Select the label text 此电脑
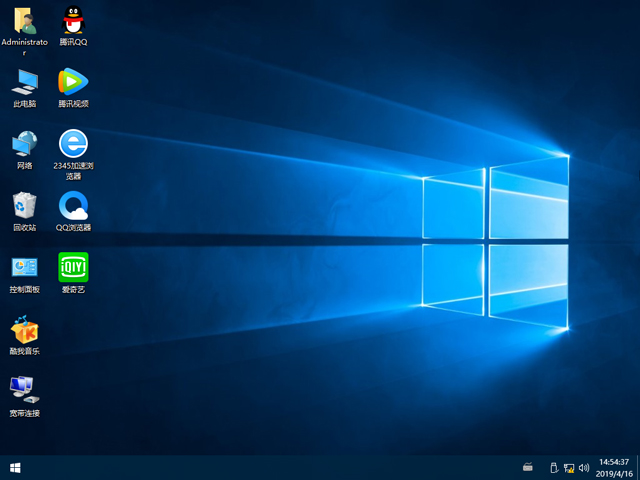This screenshot has height=480, width=640. coord(25,104)
